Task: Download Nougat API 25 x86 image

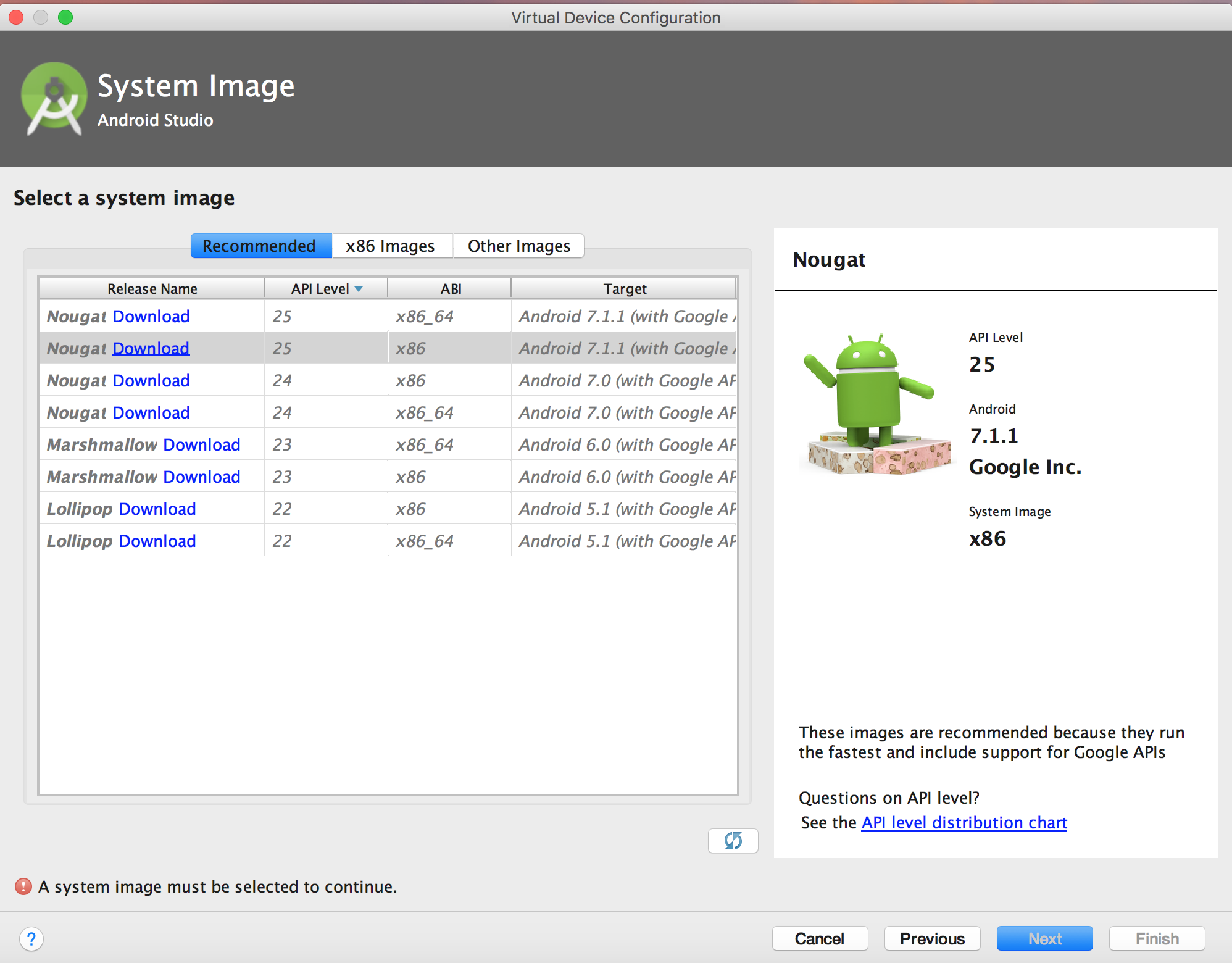Action: 151,348
